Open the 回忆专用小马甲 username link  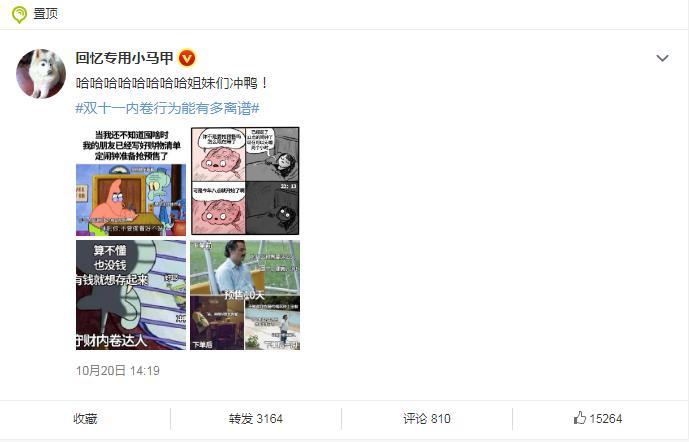coord(125,58)
